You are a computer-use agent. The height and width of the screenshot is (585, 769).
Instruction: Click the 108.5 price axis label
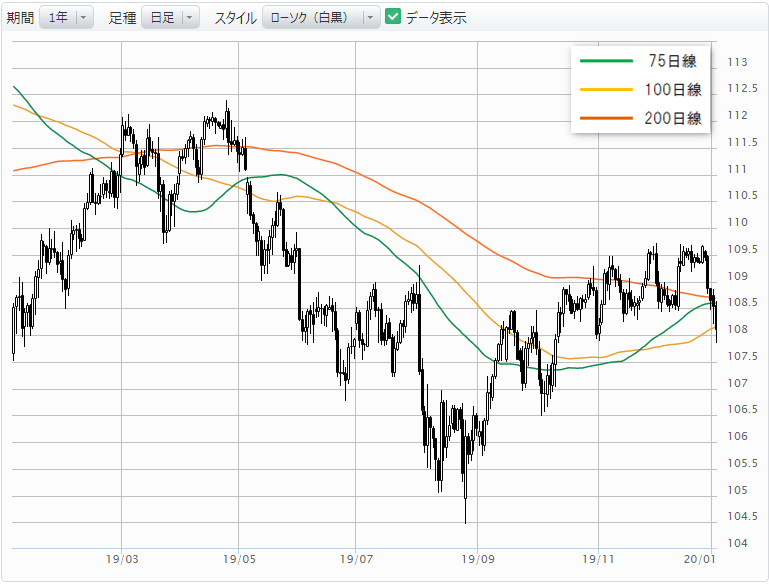(741, 303)
